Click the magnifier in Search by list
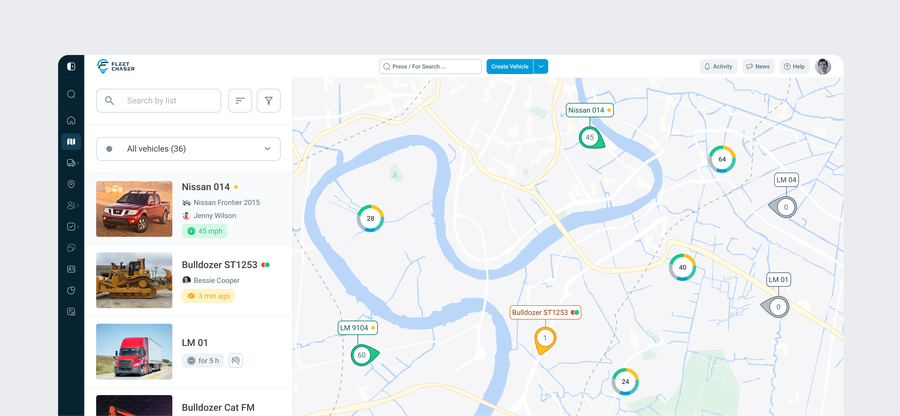 109,101
